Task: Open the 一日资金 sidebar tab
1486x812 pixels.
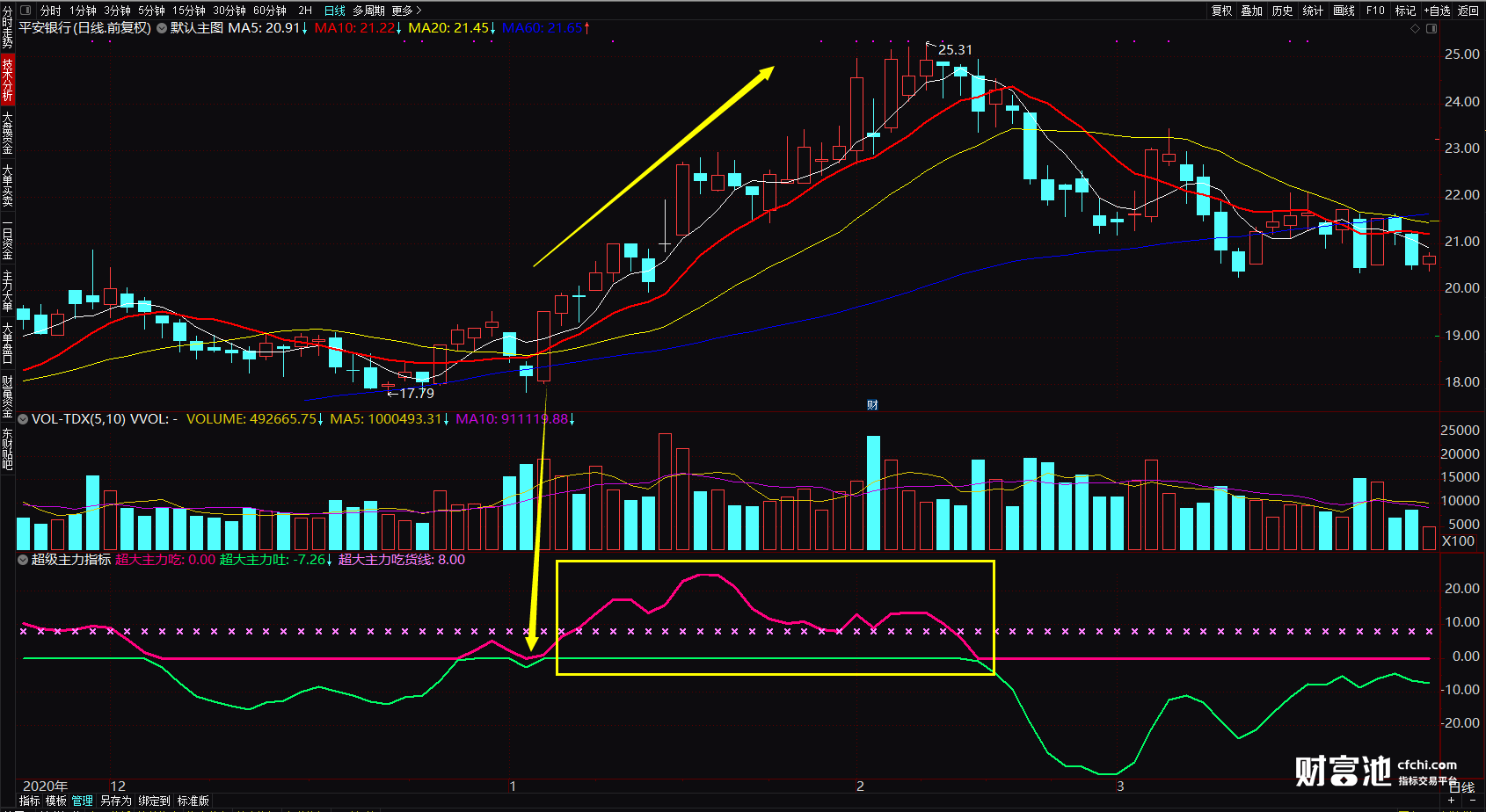Action: click(7, 238)
